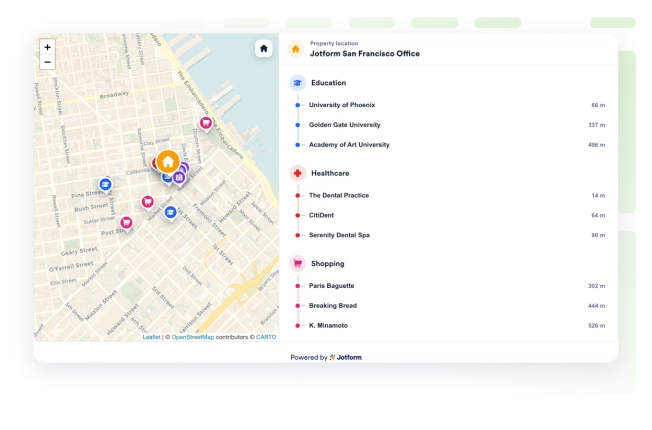Click the Jotform logo in footer
This screenshot has width=652, height=430.
(346, 357)
